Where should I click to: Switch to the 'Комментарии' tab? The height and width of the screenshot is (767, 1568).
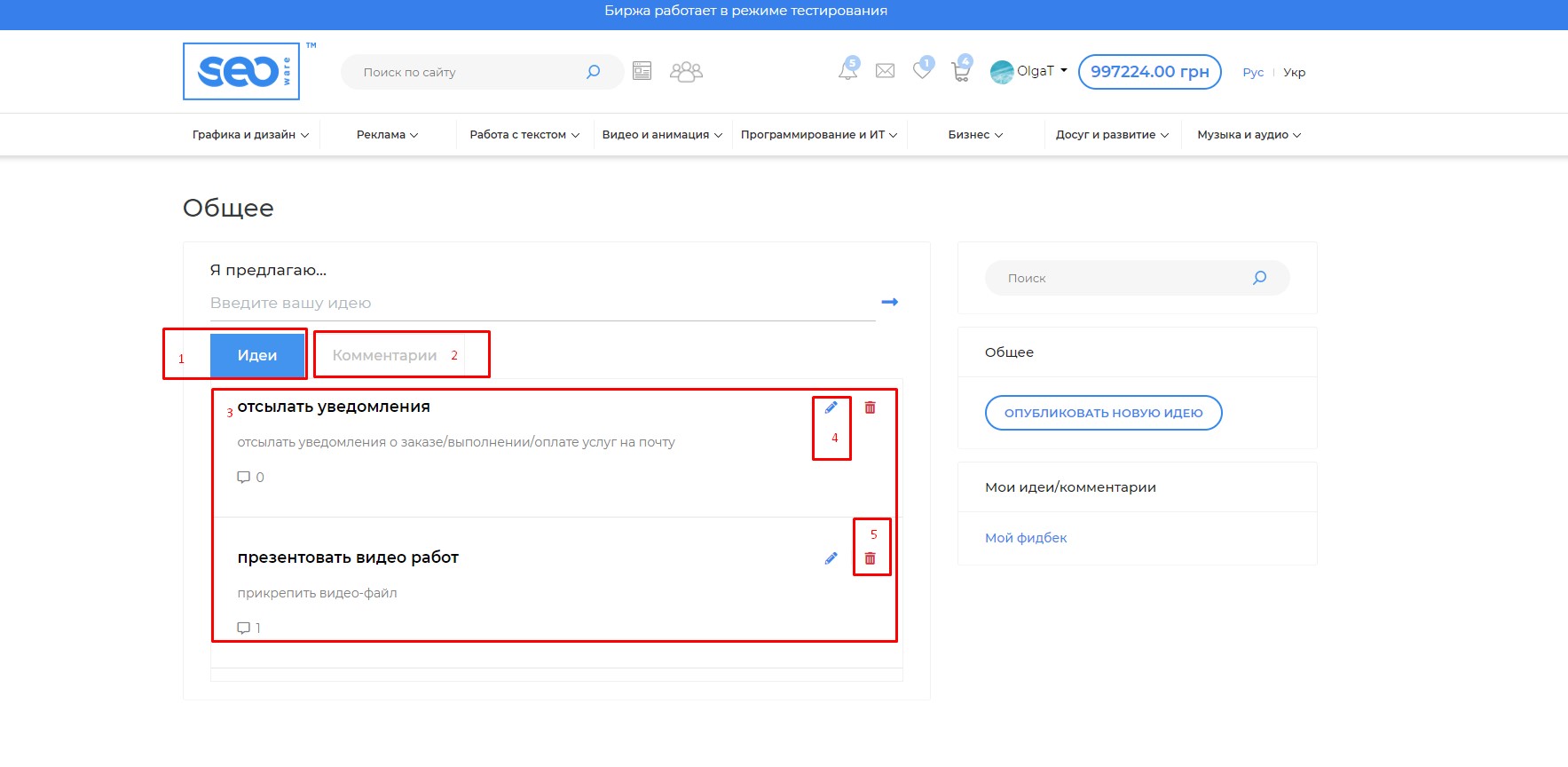(x=384, y=356)
